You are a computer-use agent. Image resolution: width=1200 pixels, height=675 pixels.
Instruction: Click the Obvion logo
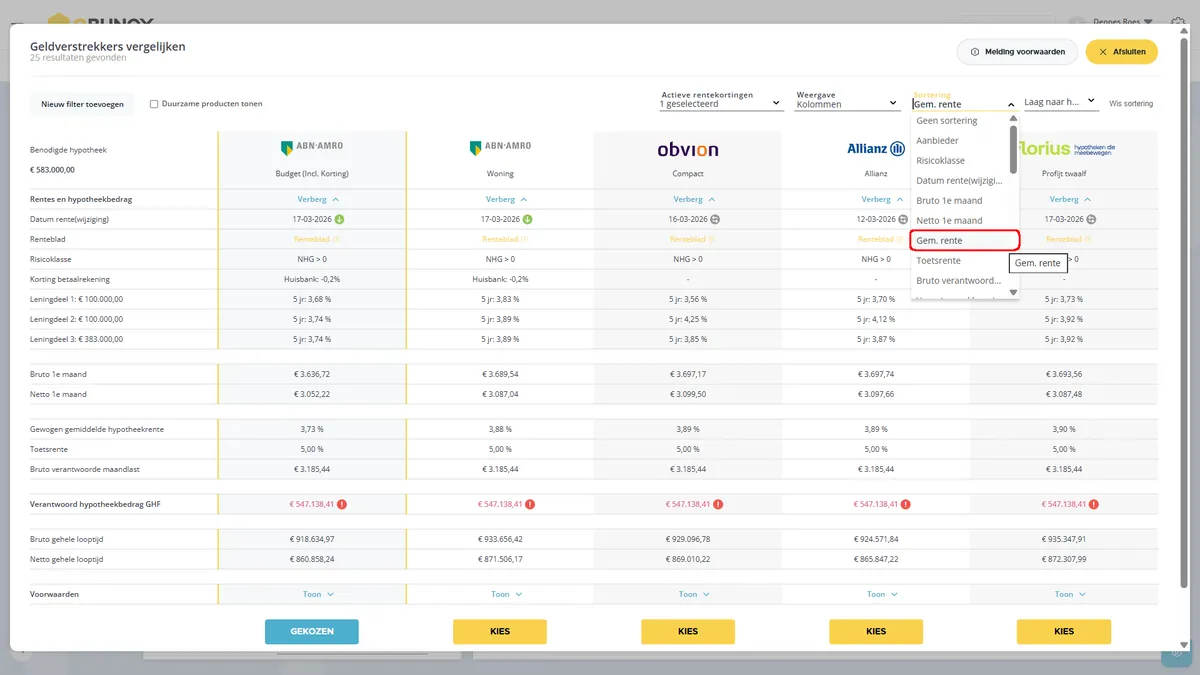click(x=688, y=149)
